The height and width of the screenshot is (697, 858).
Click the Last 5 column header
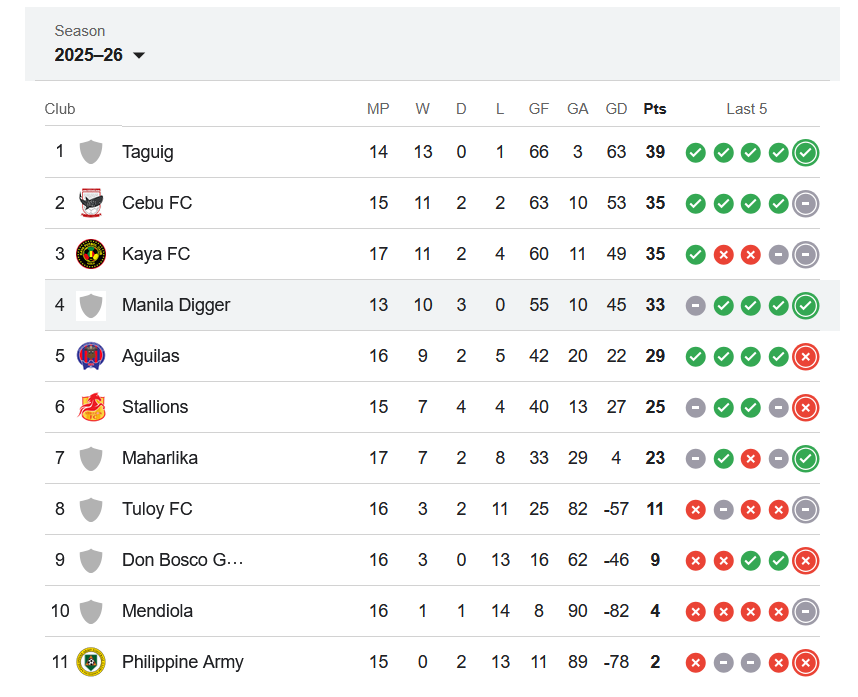coord(746,109)
